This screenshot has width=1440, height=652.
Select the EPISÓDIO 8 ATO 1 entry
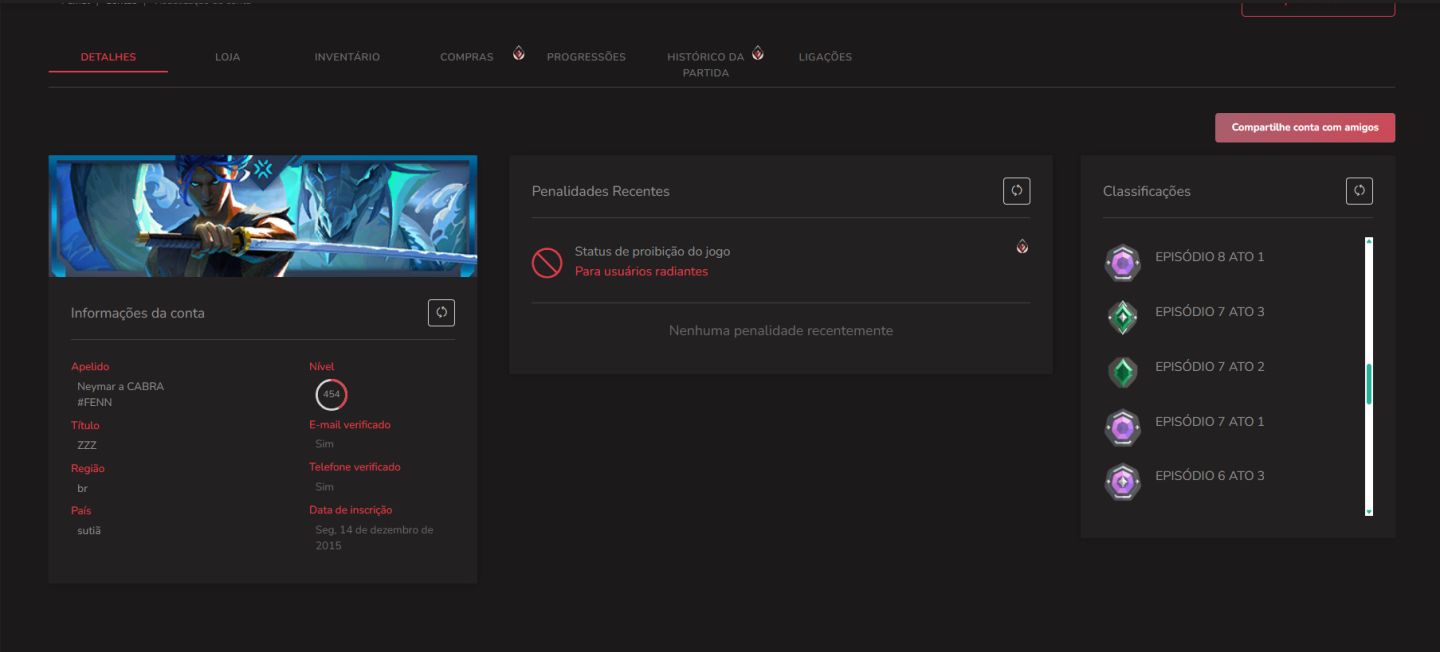(1210, 257)
